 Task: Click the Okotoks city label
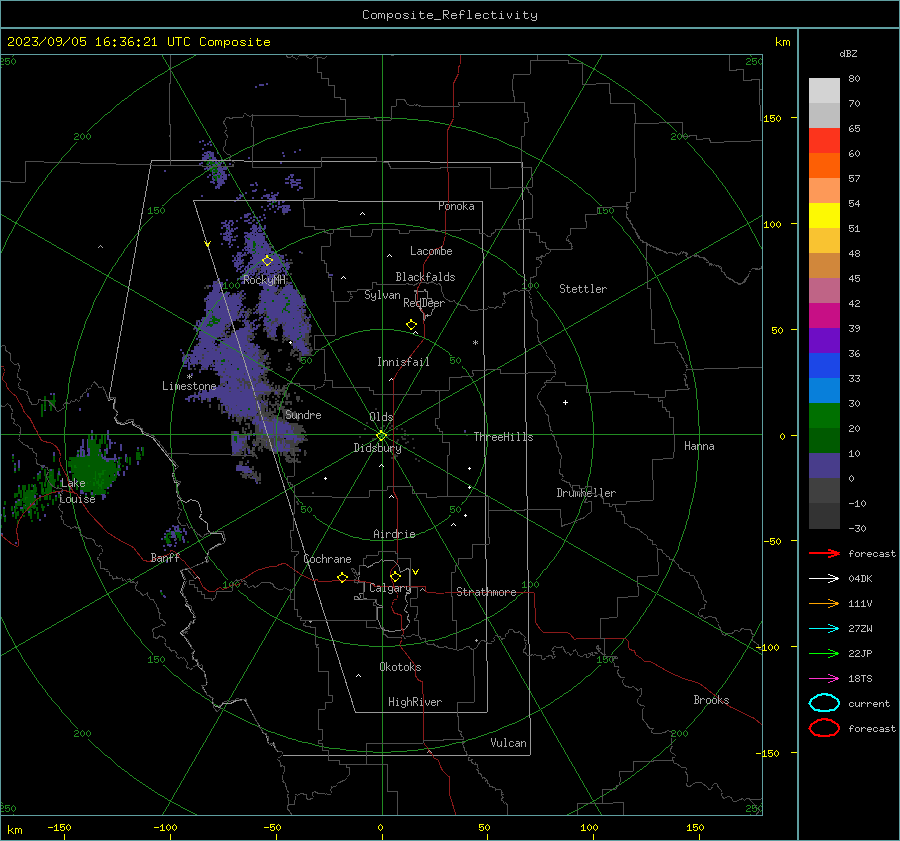(400, 667)
